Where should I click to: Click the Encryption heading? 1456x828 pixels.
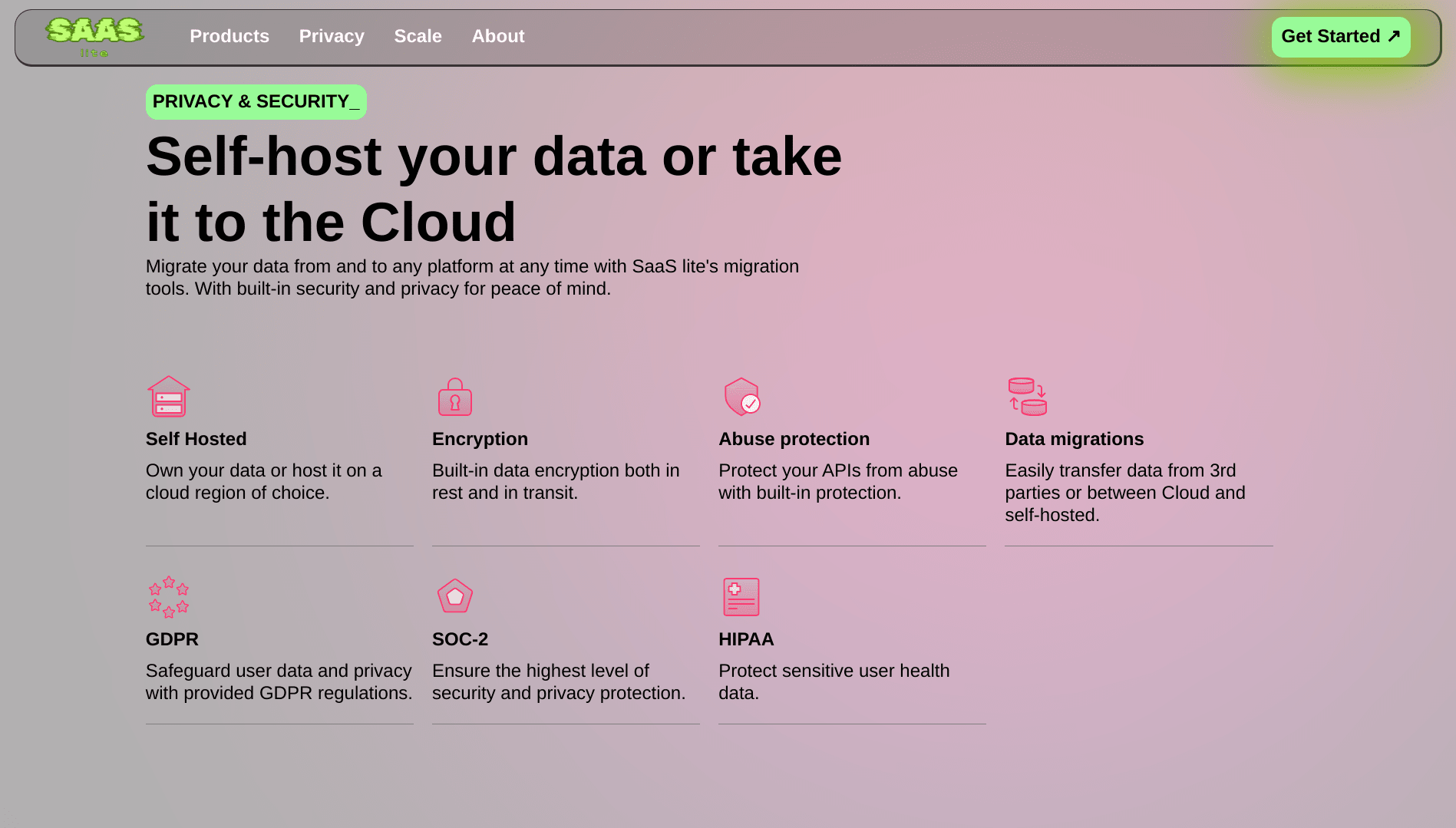[x=480, y=439]
